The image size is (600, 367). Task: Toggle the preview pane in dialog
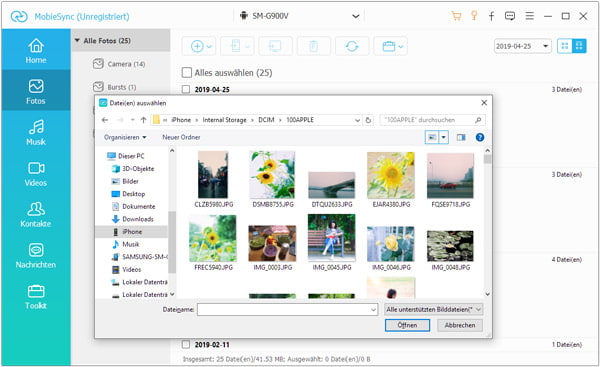pos(461,137)
